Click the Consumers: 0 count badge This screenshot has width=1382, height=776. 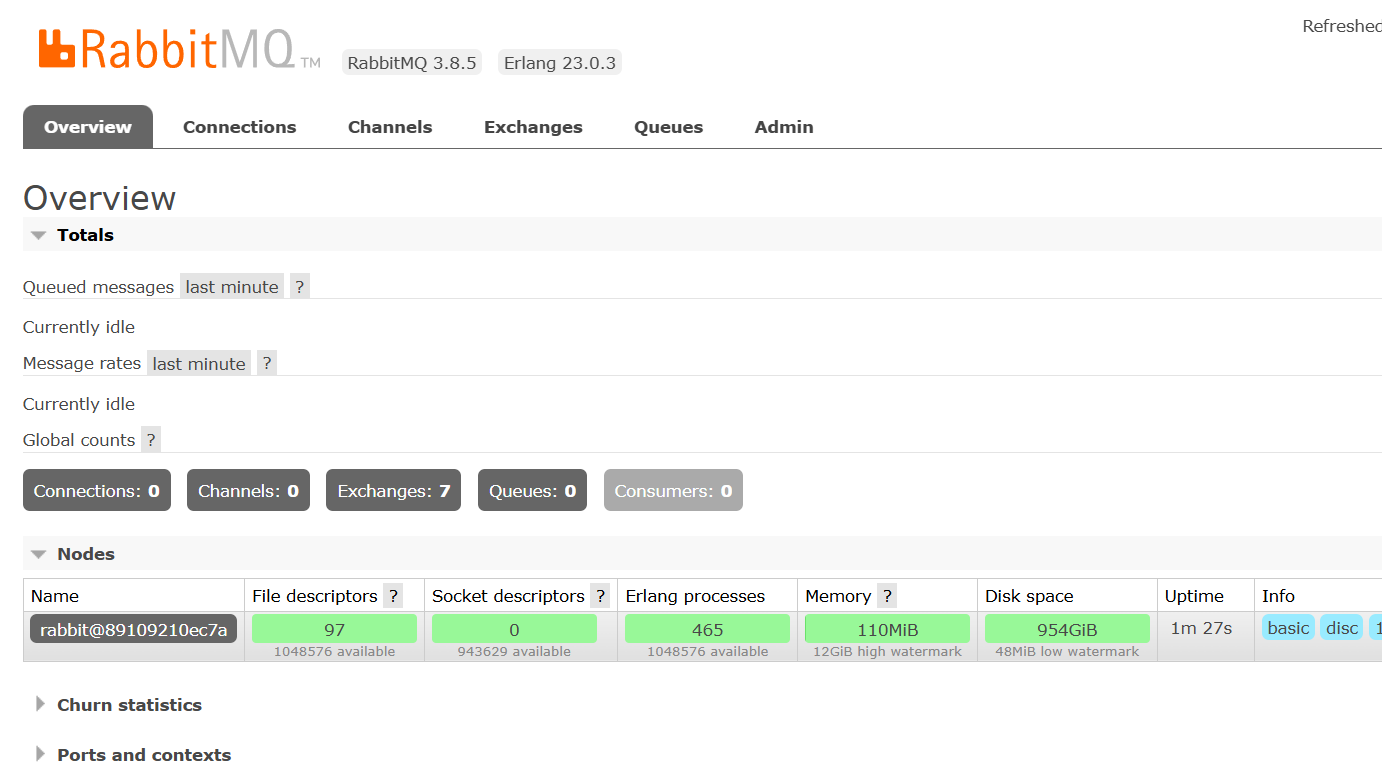pos(673,491)
